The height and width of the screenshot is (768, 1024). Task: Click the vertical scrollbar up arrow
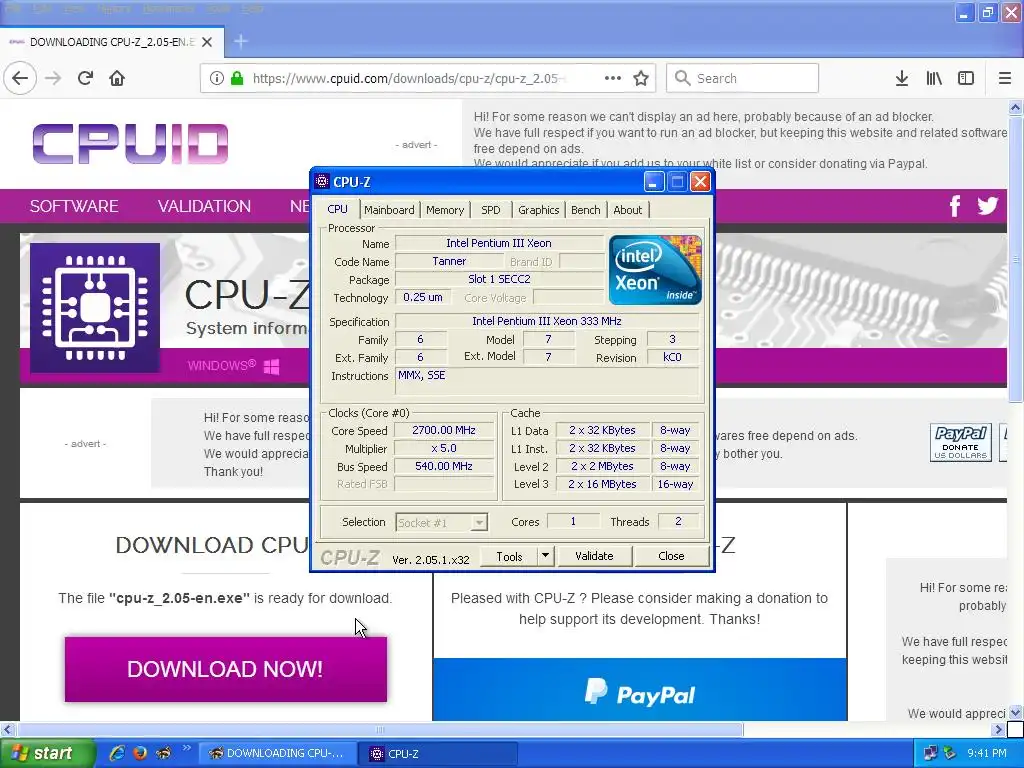pos(1016,107)
